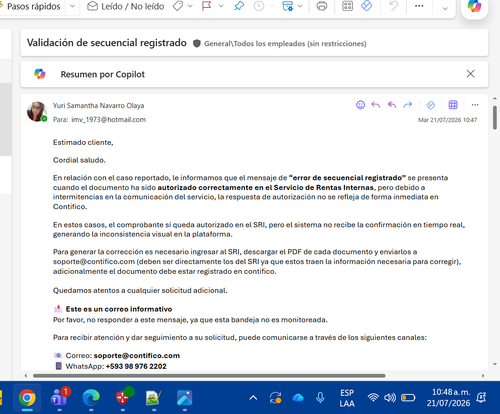Open the toolbar more options ellipsis
Image resolution: width=500 pixels, height=414 pixels.
(419, 6)
